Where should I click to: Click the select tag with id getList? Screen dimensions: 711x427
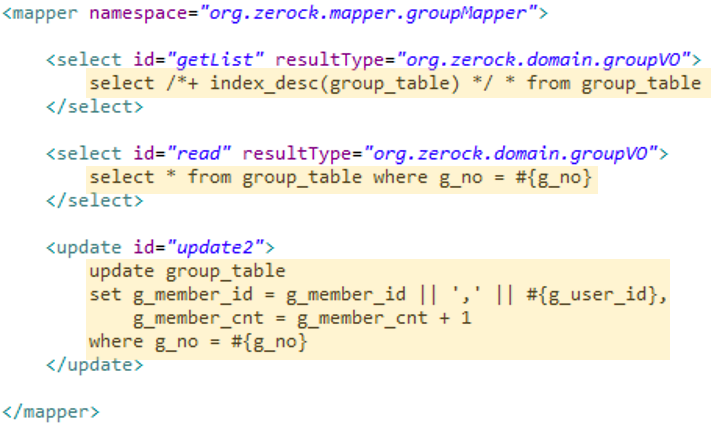click(374, 60)
